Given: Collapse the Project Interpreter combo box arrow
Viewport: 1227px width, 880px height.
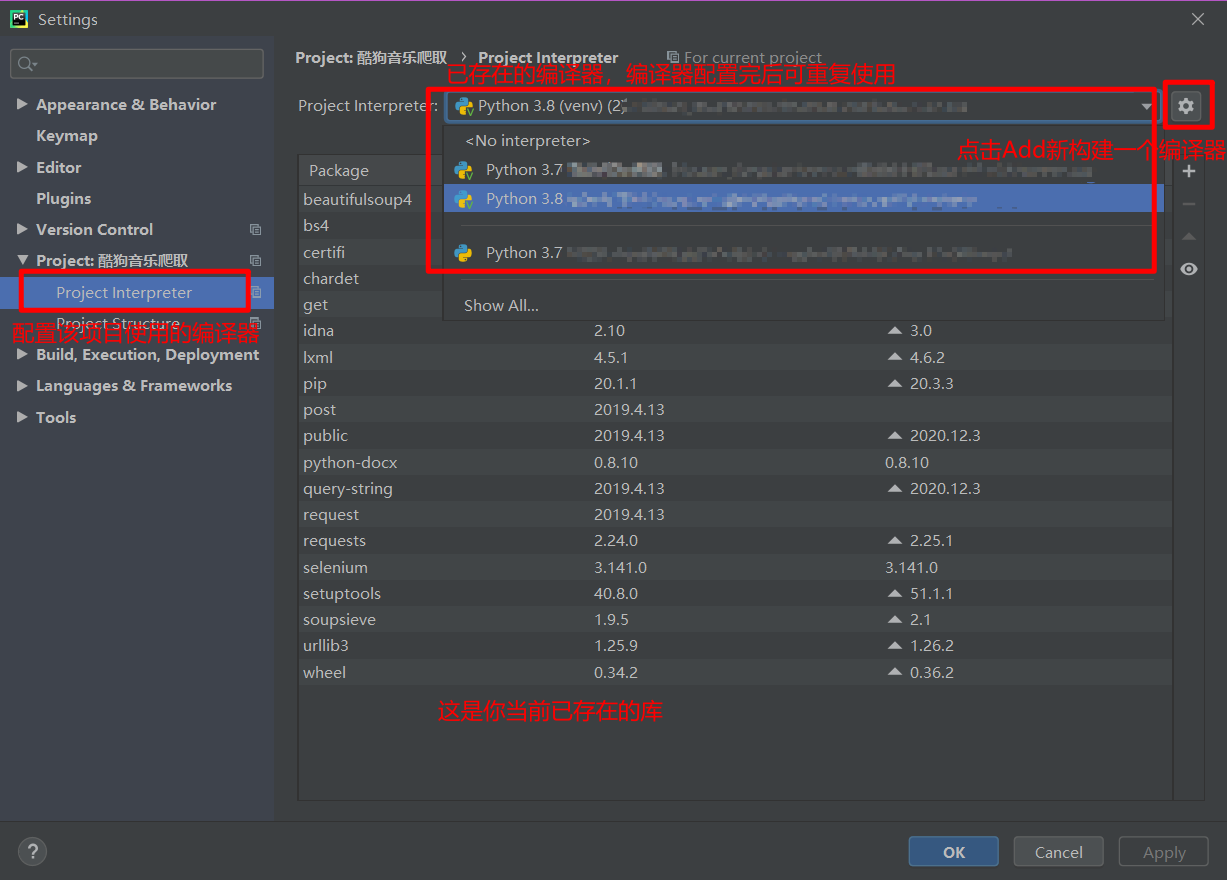Looking at the screenshot, I should 1147,106.
